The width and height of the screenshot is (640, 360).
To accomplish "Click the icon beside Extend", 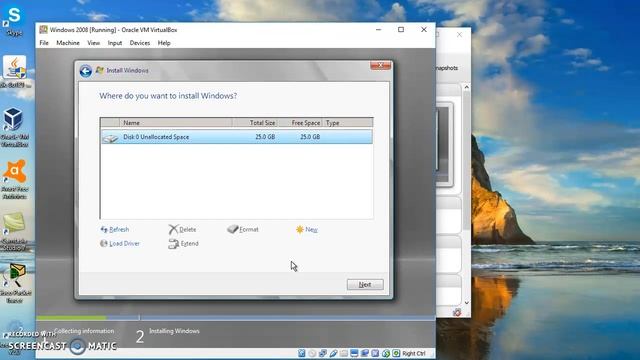I will 173,244.
